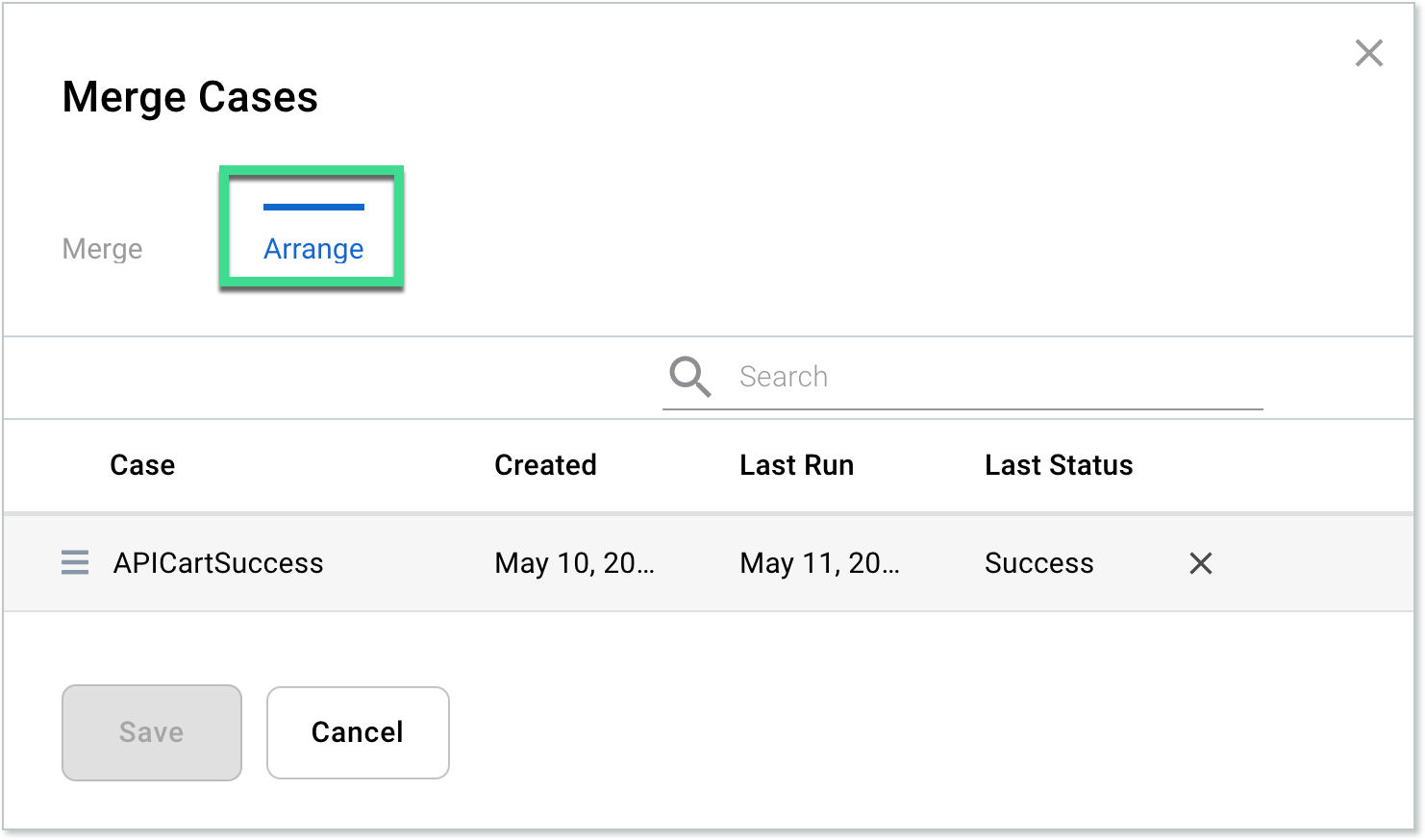Remove APICartSuccess using the row X icon
This screenshot has height=840, width=1425.
[1200, 563]
